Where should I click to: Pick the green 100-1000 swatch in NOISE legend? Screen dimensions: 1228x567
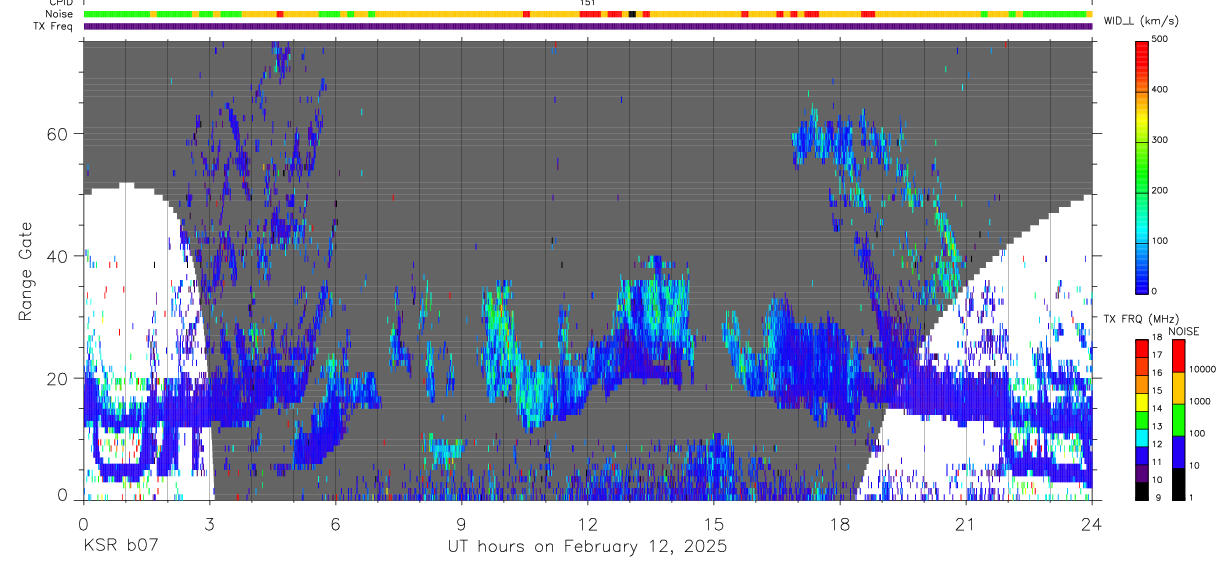pyautogui.click(x=1178, y=418)
